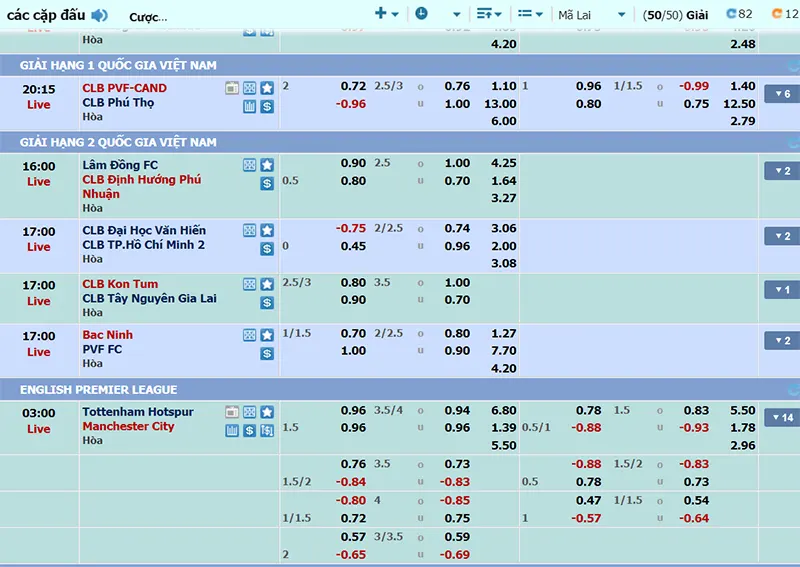800x567 pixels.
Task: Click the CLB Tây Nguyên Gia Lai team name
Action: [149, 299]
